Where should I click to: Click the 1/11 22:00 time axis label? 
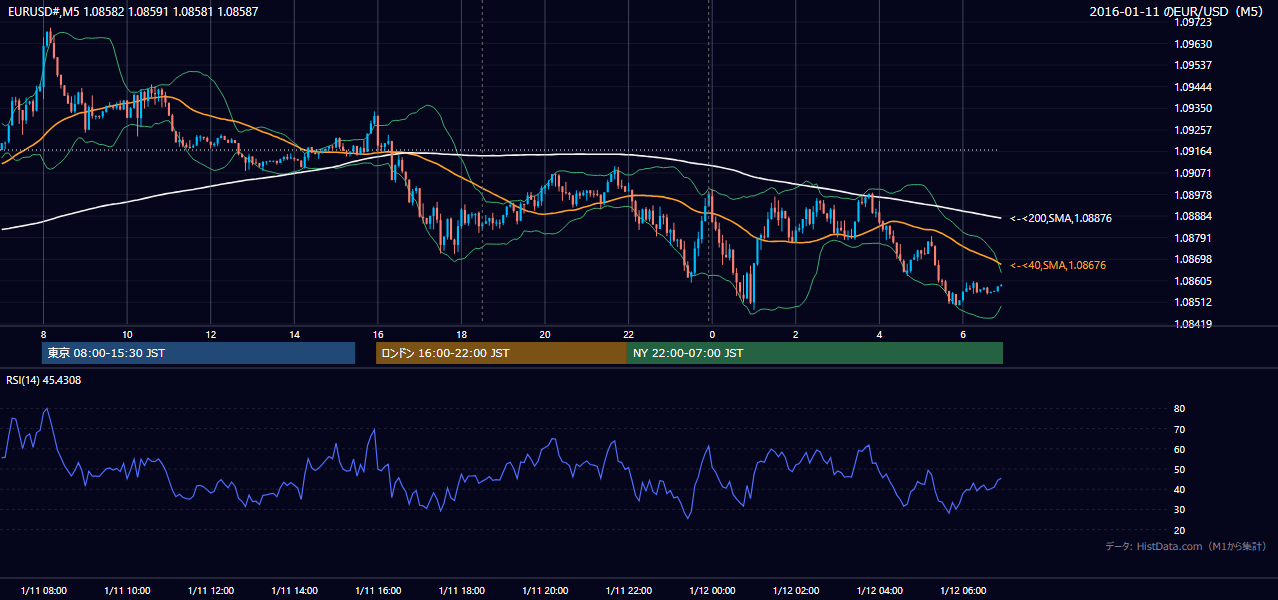pyautogui.click(x=628, y=590)
